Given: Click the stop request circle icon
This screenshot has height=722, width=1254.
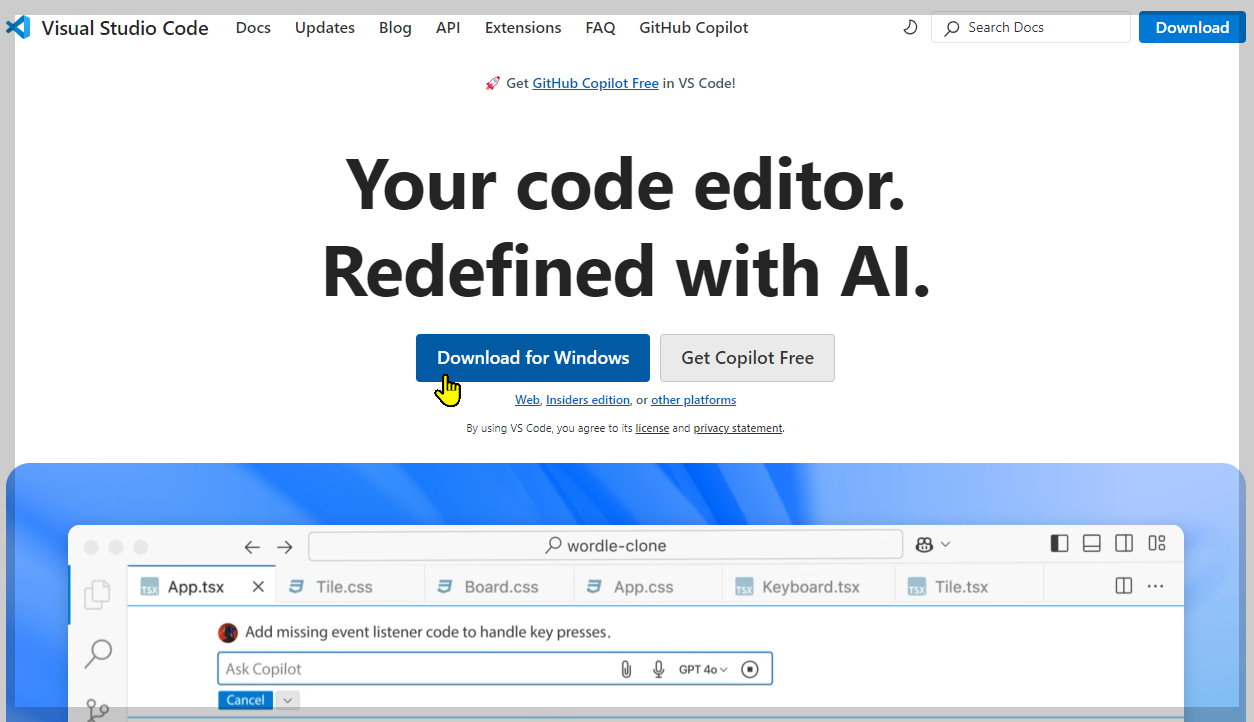Looking at the screenshot, I should (x=750, y=669).
